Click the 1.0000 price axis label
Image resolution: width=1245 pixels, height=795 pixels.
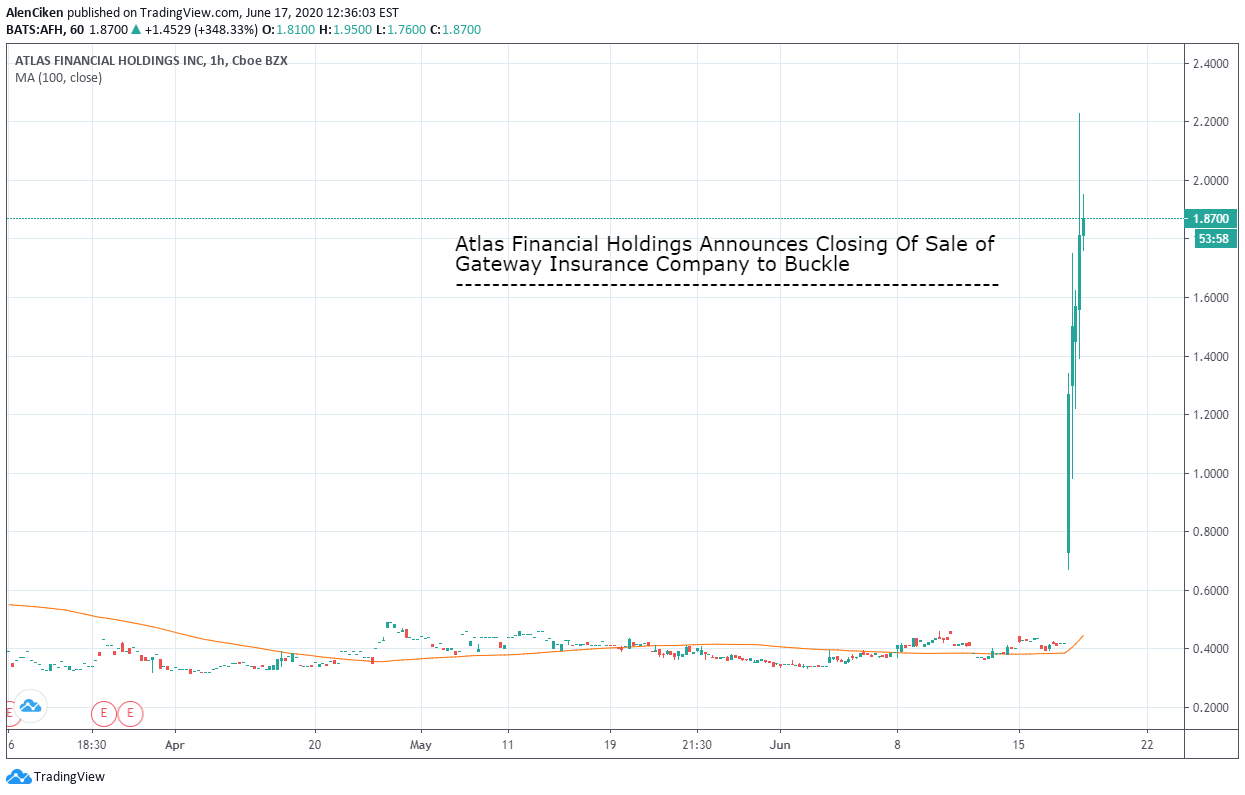(1211, 474)
